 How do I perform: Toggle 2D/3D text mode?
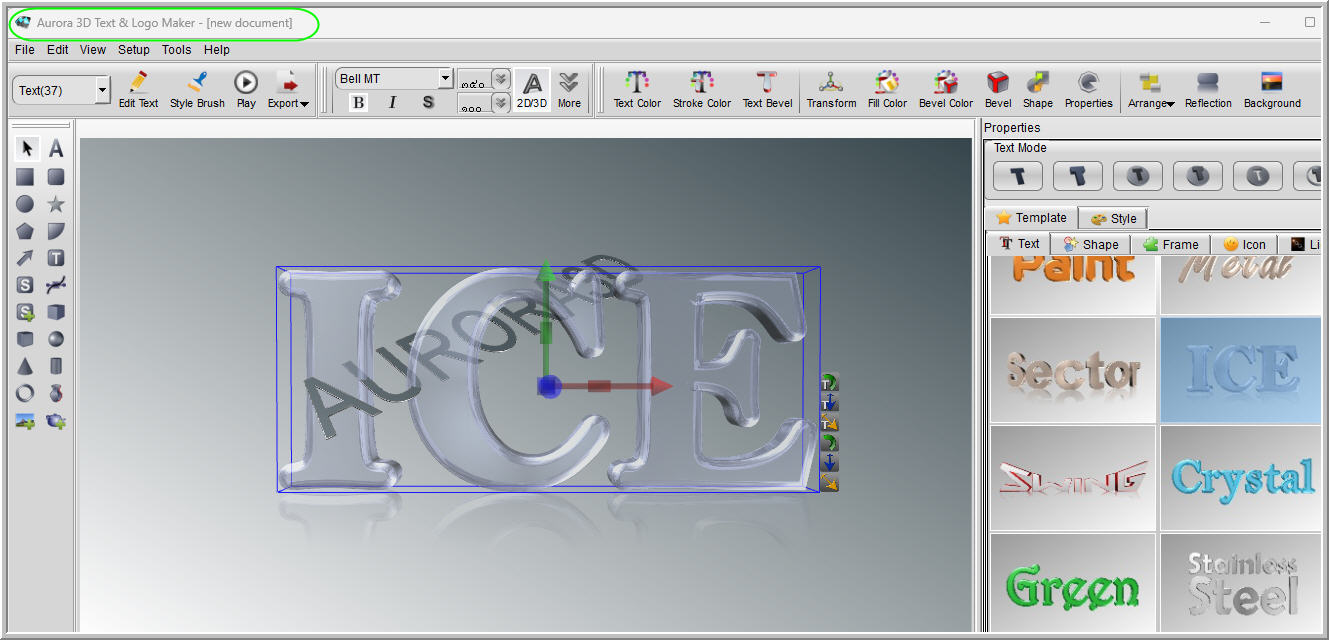[x=532, y=89]
